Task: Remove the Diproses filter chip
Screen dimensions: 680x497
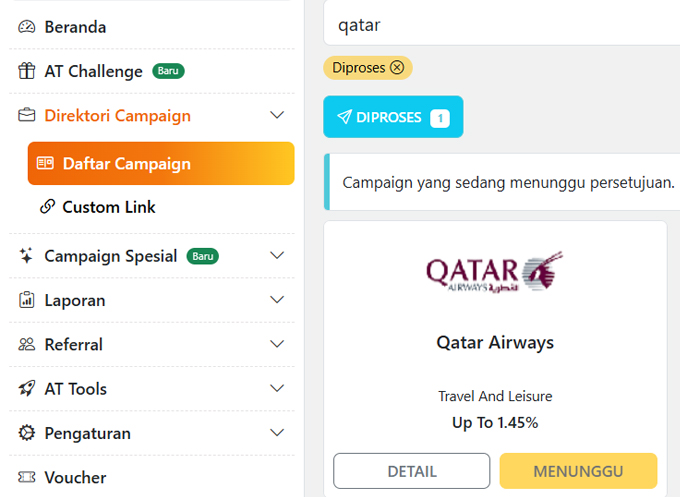Action: pyautogui.click(x=397, y=68)
